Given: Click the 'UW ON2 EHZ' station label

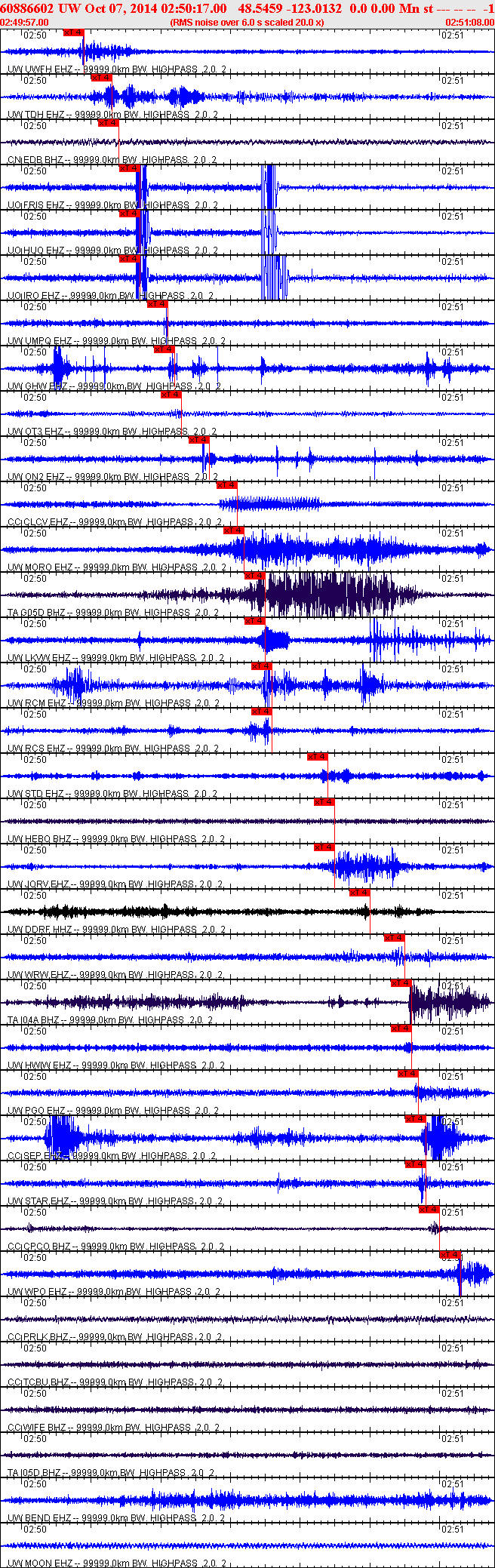Looking at the screenshot, I should tap(36, 477).
